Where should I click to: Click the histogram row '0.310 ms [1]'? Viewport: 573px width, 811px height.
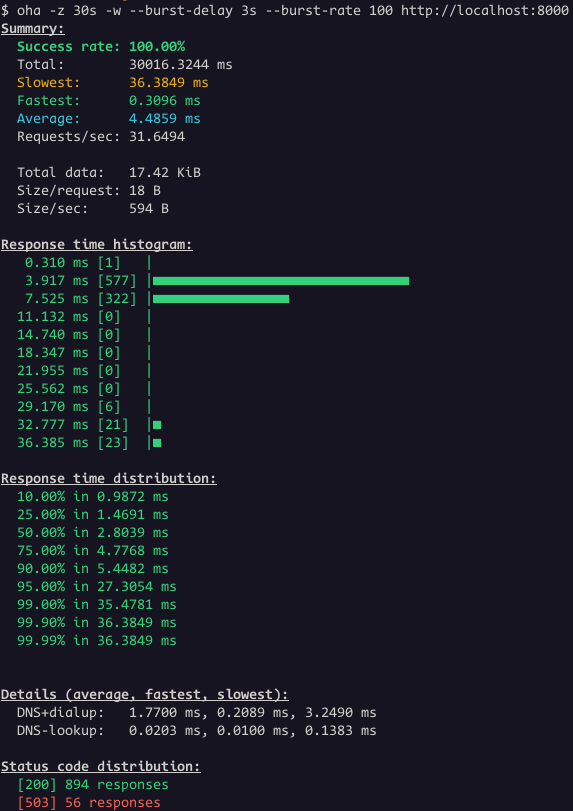88,263
